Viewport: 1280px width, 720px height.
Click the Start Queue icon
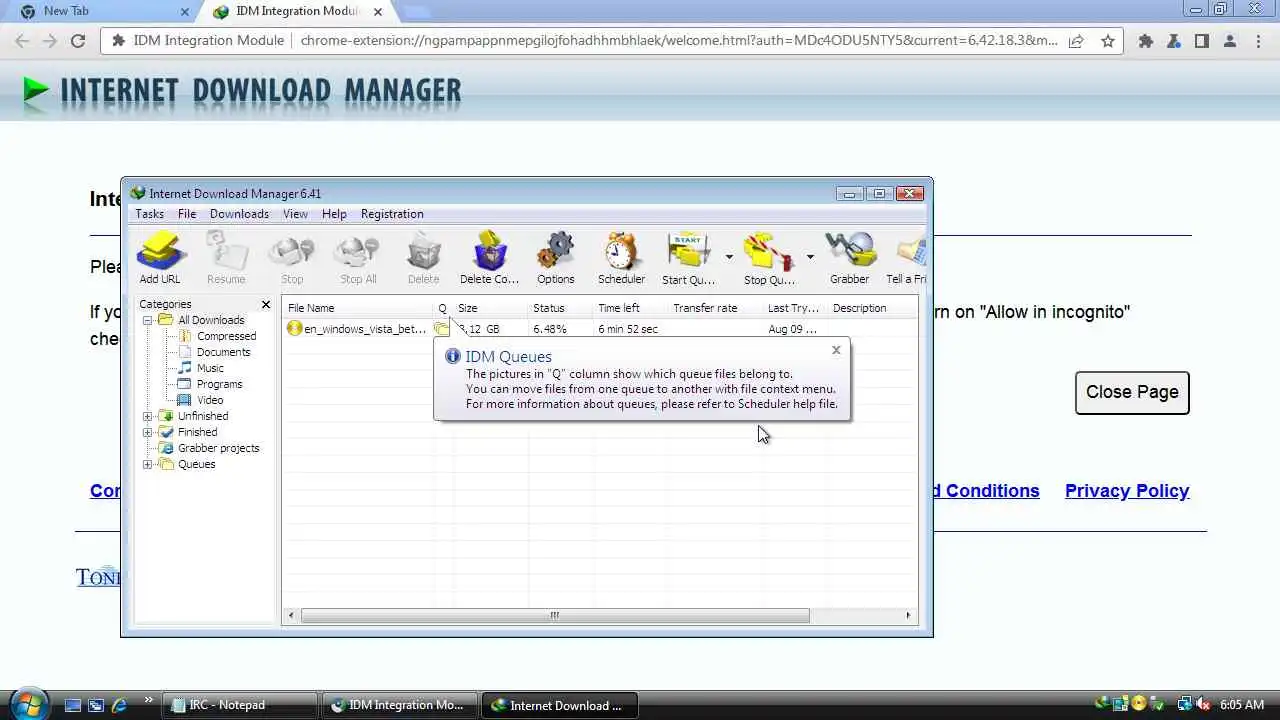point(689,258)
